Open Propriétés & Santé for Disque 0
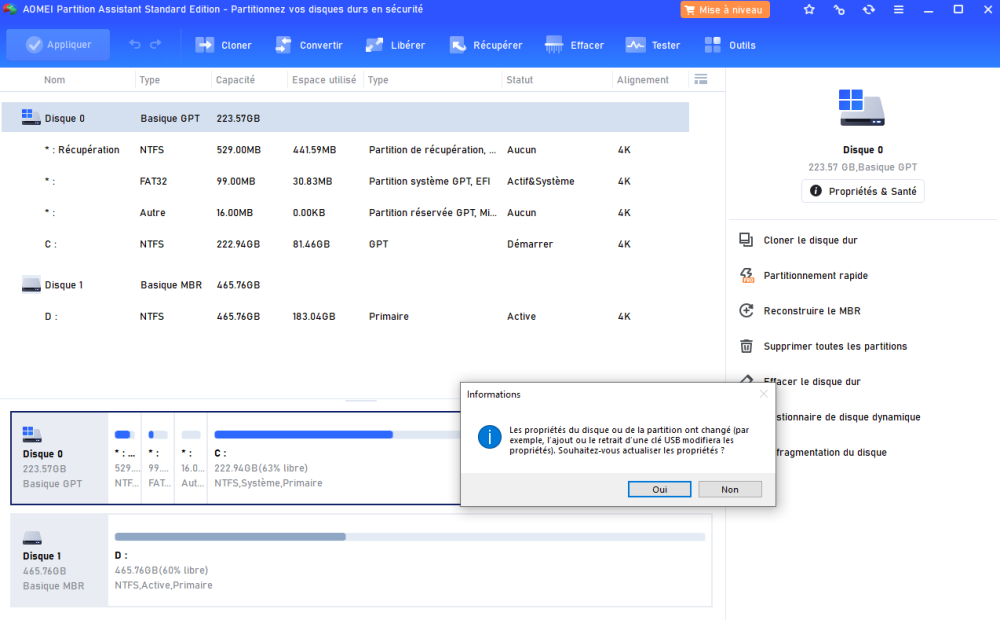1000x620 pixels. click(863, 191)
